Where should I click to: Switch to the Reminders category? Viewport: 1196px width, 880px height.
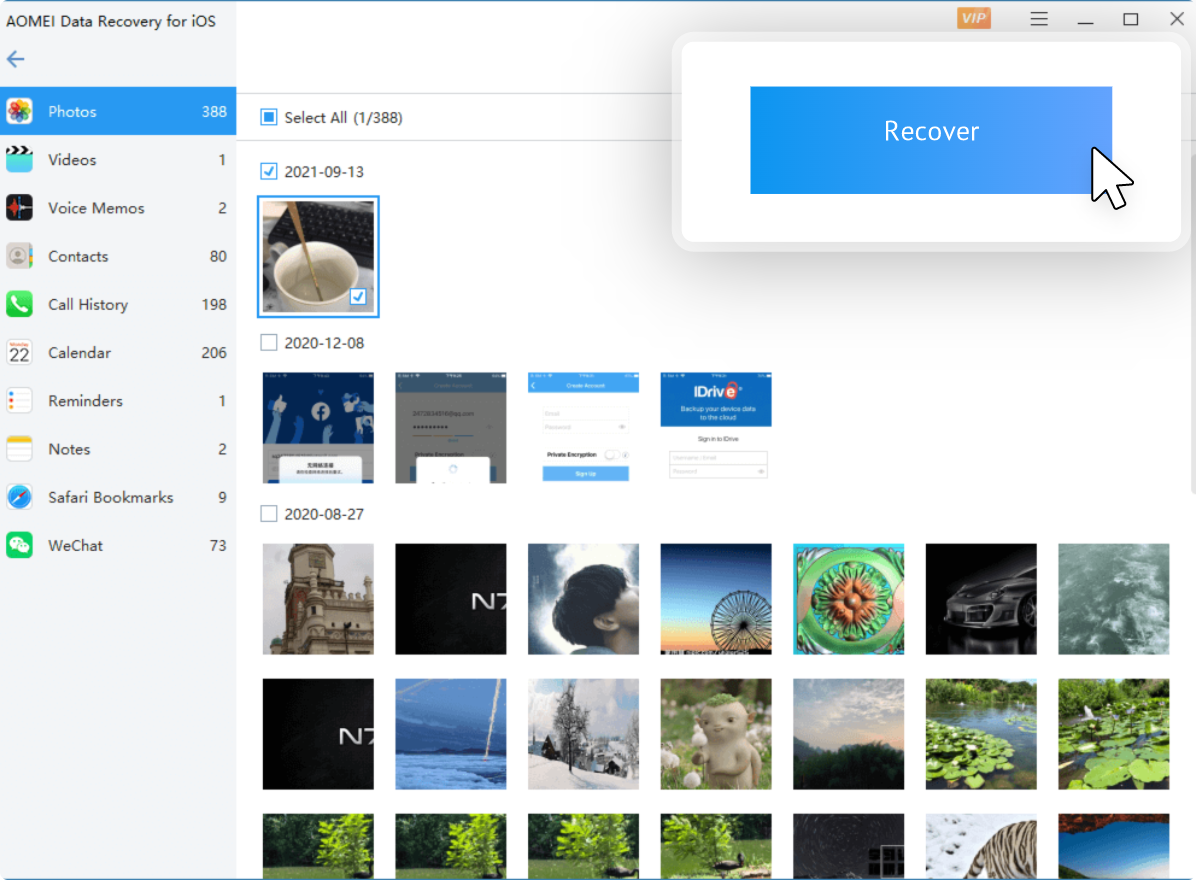point(85,401)
